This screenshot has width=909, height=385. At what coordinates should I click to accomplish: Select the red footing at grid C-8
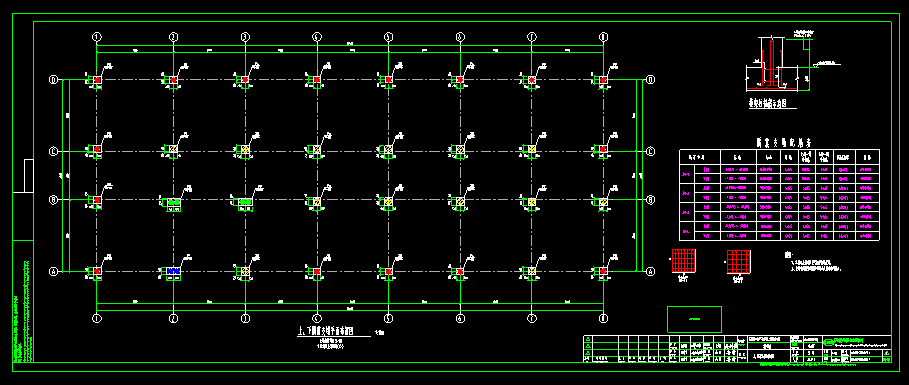[603, 149]
